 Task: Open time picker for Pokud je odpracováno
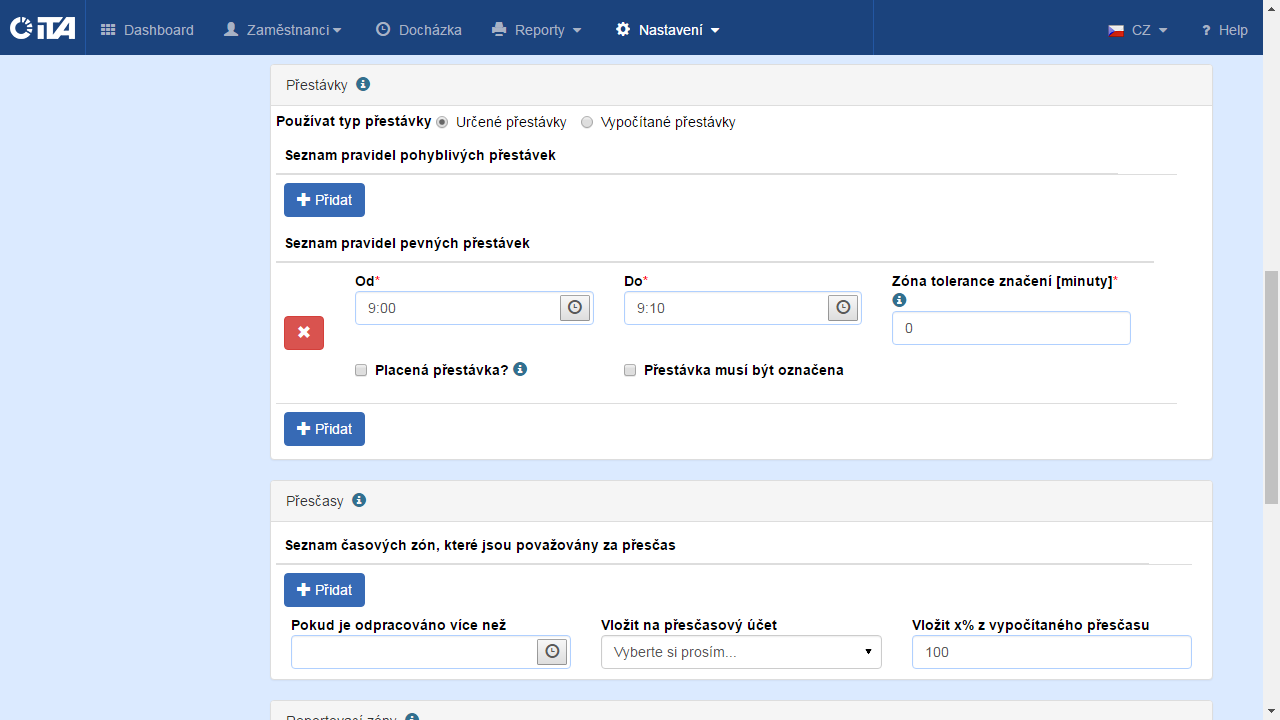tap(553, 652)
